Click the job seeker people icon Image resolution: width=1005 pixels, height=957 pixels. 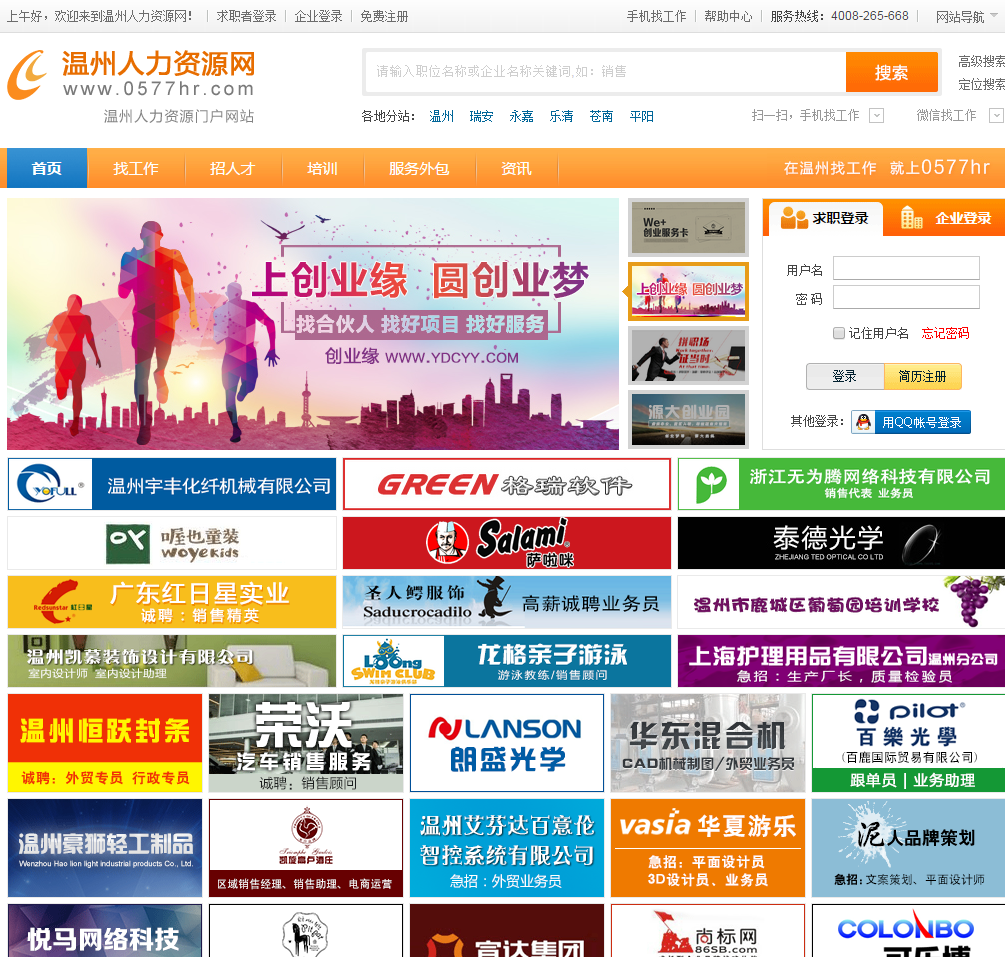click(794, 218)
